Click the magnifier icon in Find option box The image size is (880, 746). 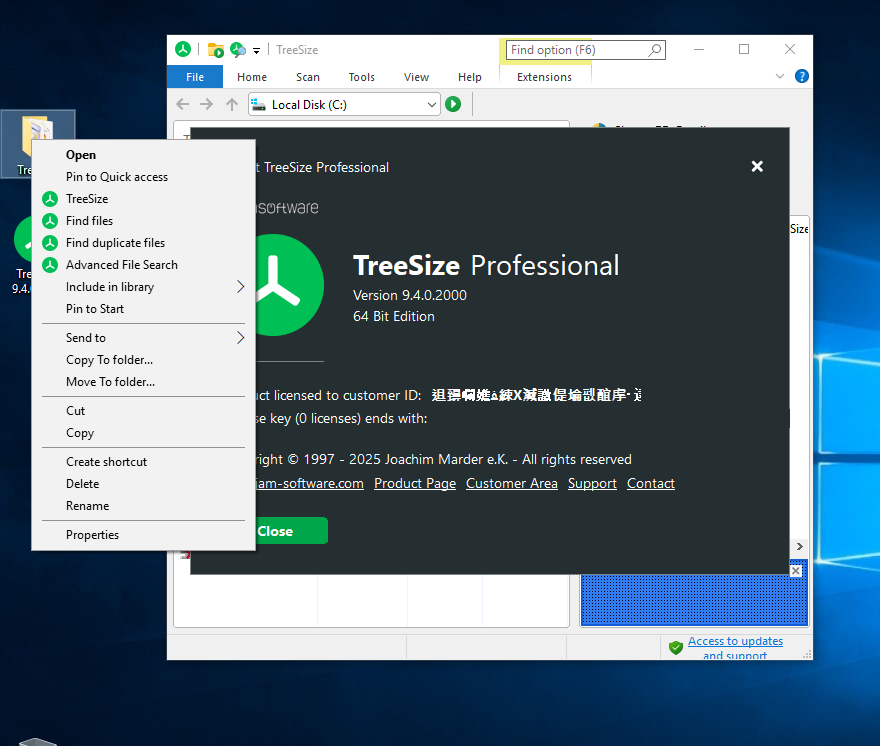coord(654,50)
